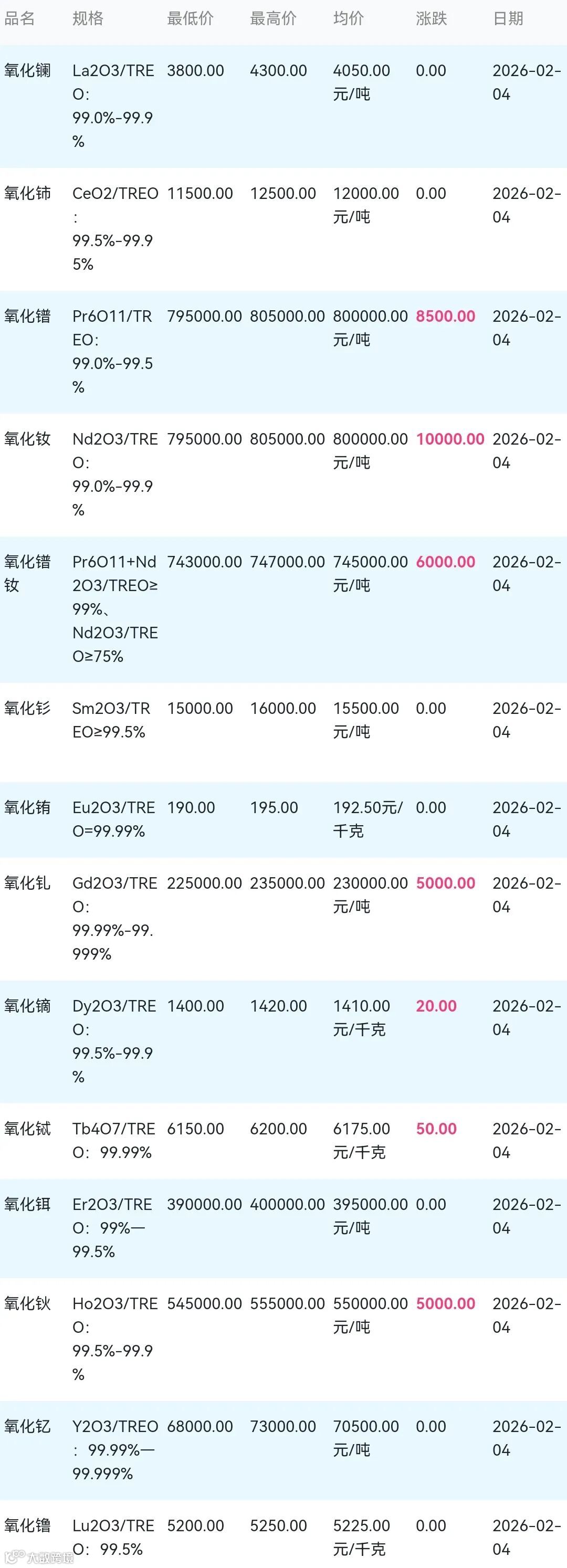Screen dimensions: 567x1568
Task: Select the 氧化钐 row name
Action: click(27, 708)
